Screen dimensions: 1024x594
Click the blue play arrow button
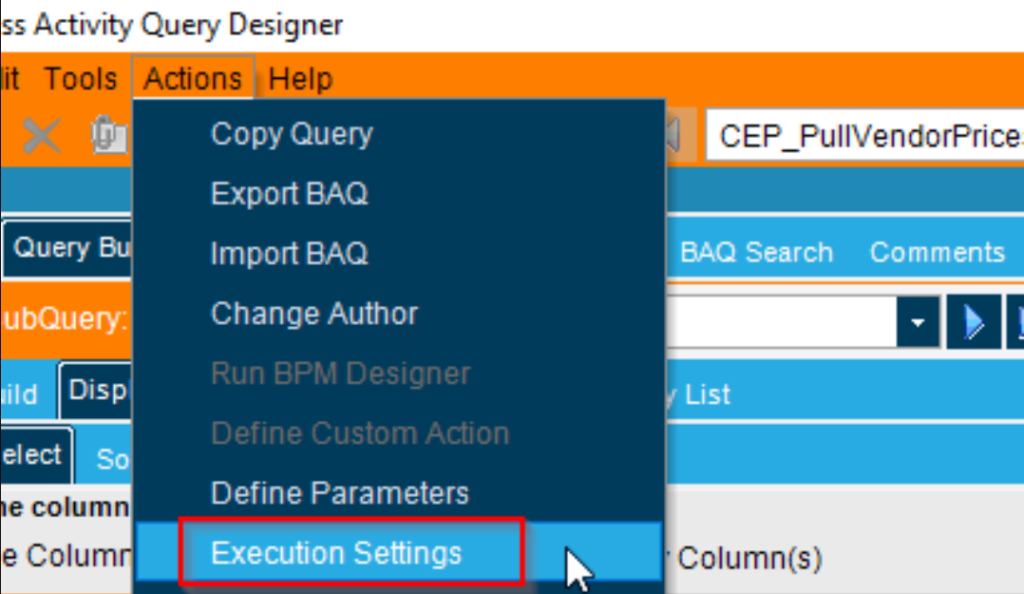(974, 322)
